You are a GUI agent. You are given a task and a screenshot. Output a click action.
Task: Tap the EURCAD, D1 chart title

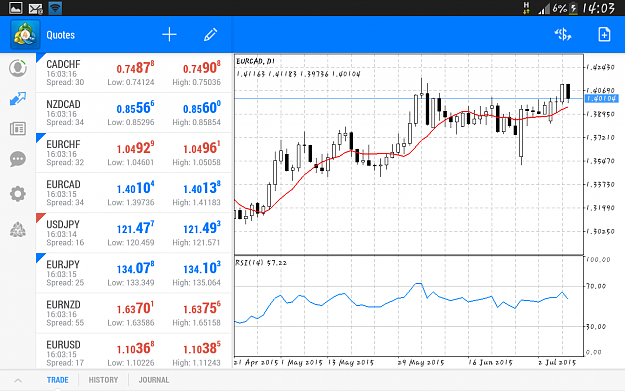click(256, 61)
